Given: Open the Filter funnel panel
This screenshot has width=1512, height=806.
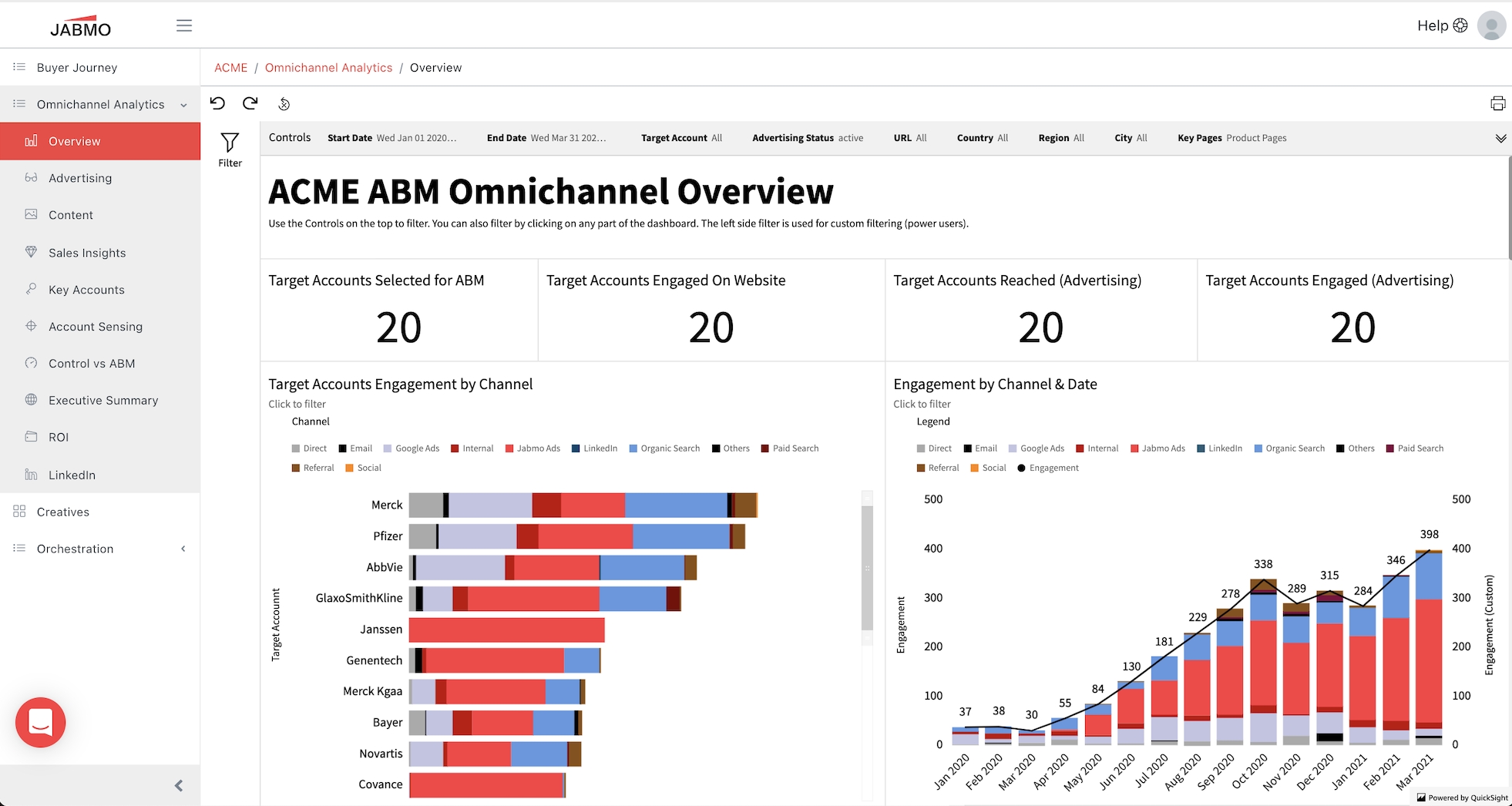Looking at the screenshot, I should tap(230, 149).
